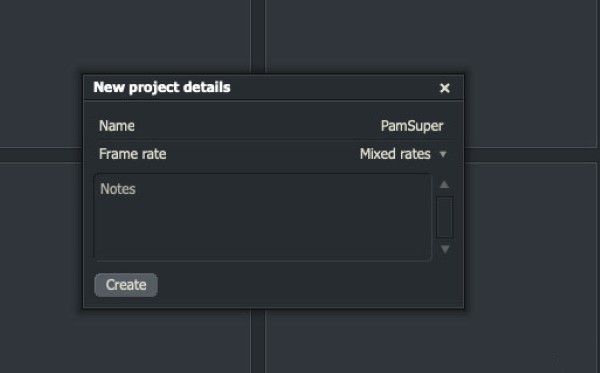
Task: Click the Frame rate row label
Action: [132, 154]
